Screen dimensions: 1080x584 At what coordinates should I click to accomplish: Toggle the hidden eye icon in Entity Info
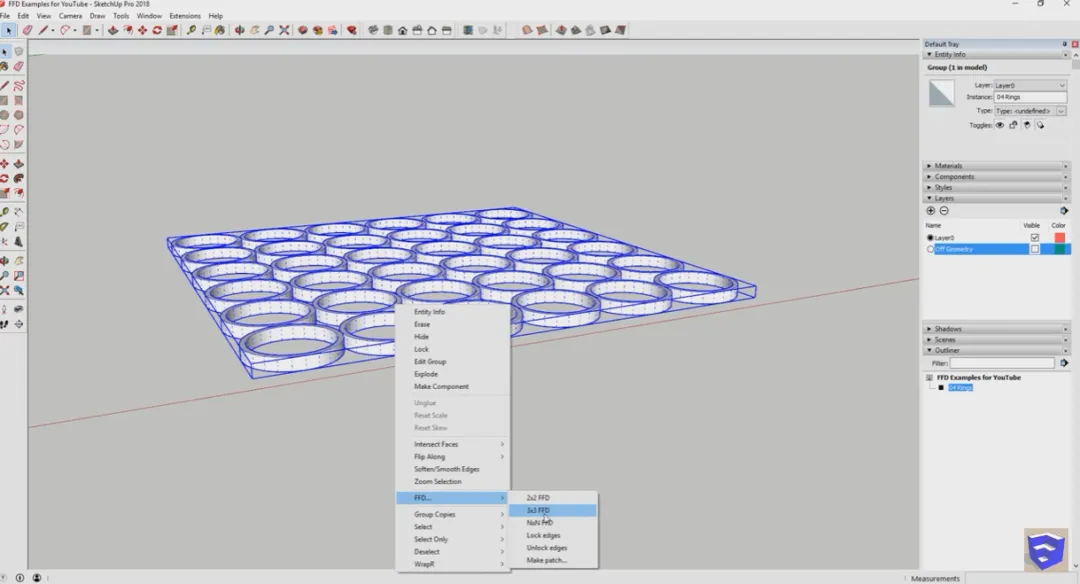(999, 125)
